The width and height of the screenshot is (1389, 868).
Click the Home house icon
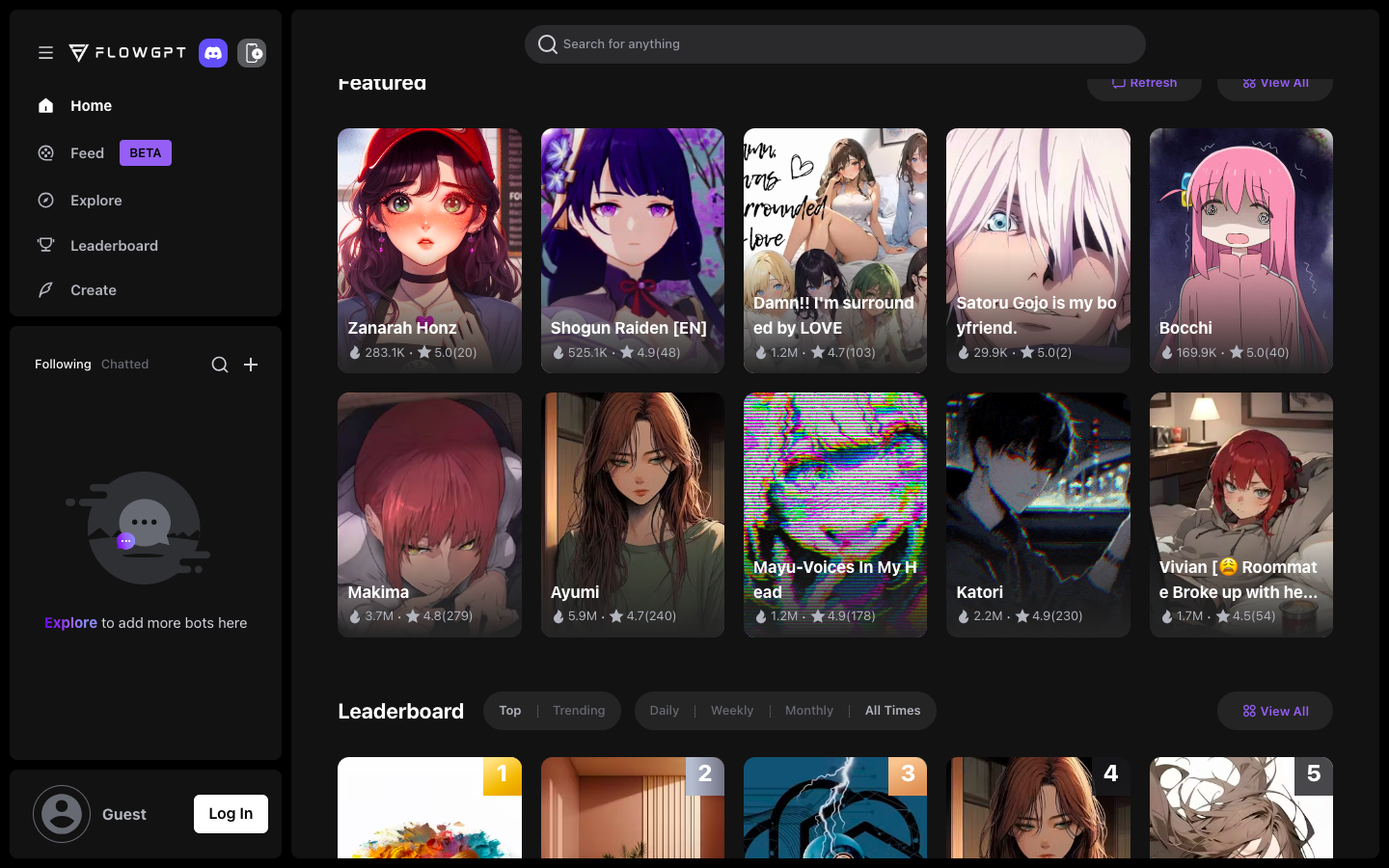[x=45, y=106]
